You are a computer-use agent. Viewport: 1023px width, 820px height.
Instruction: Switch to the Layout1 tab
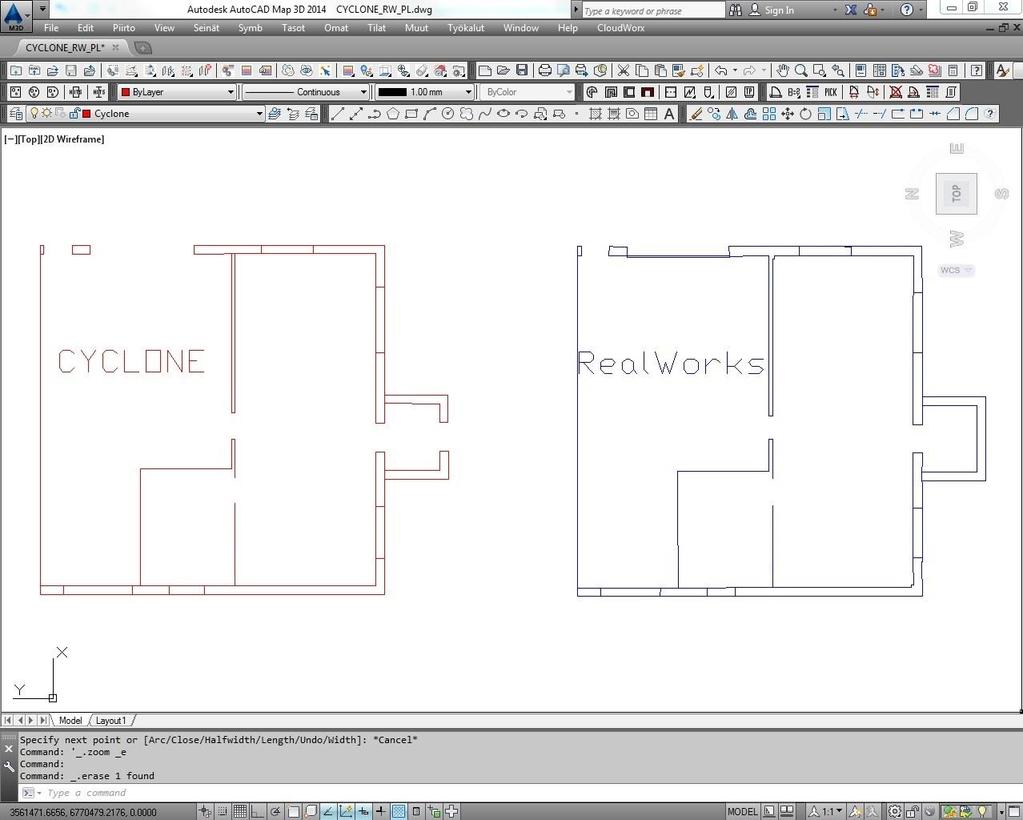110,720
